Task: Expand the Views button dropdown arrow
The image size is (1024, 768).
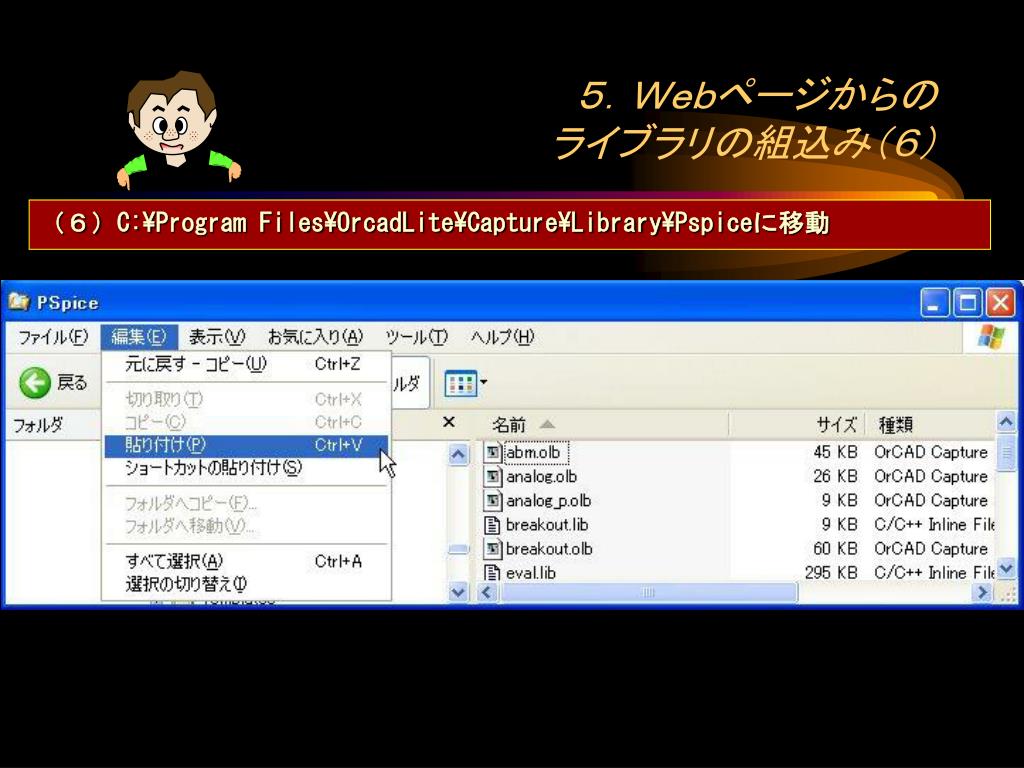Action: coord(484,381)
